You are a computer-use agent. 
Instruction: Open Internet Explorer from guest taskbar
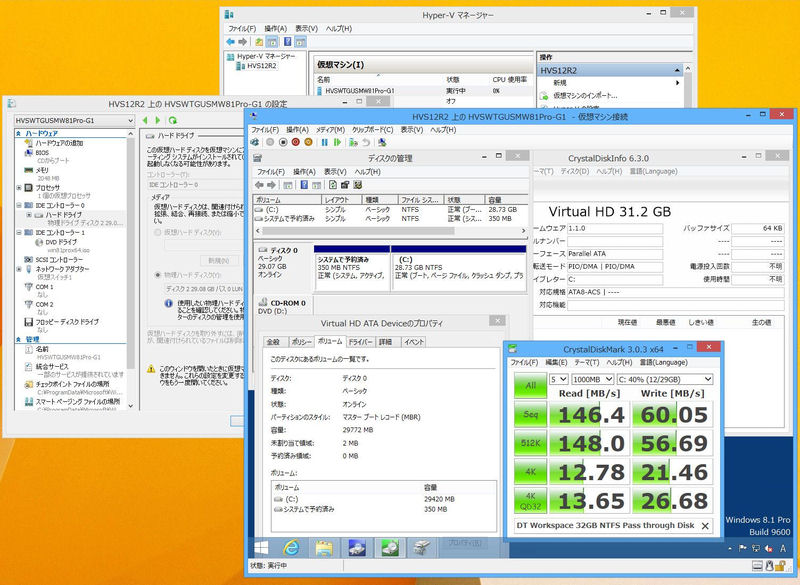point(291,548)
